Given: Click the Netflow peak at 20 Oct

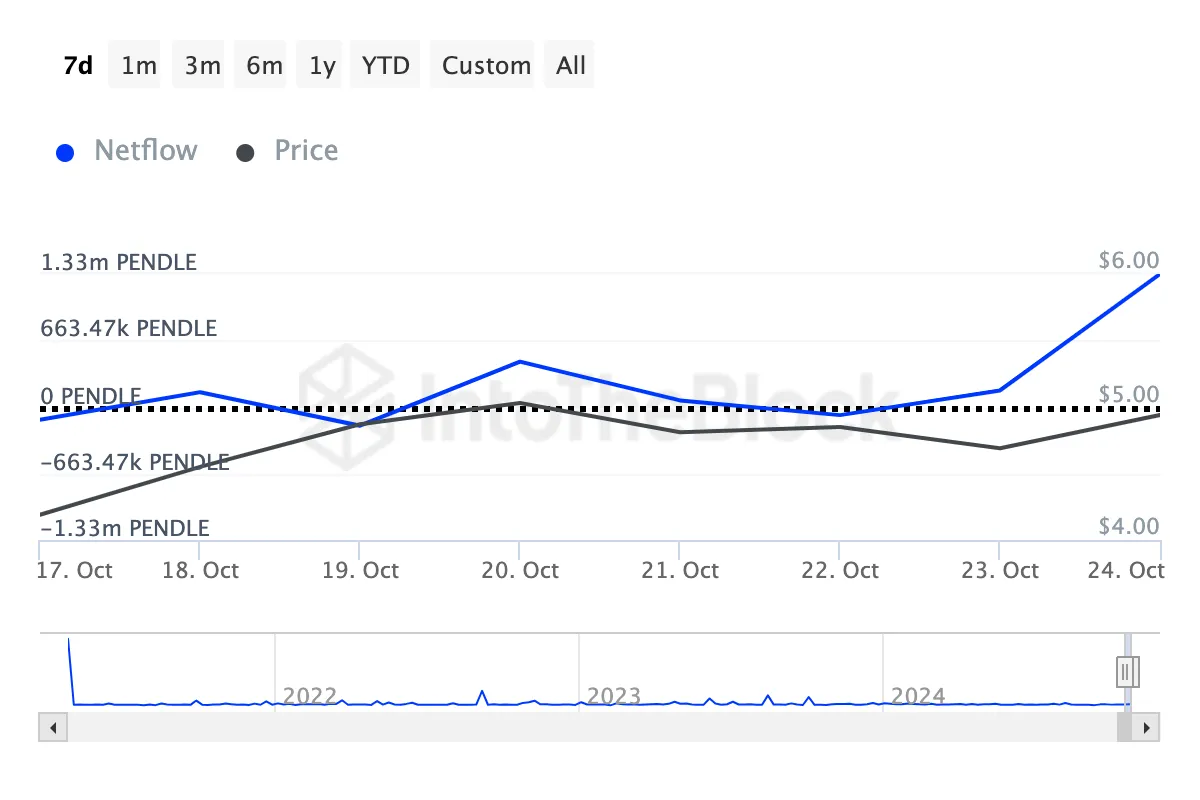Looking at the screenshot, I should [x=519, y=362].
